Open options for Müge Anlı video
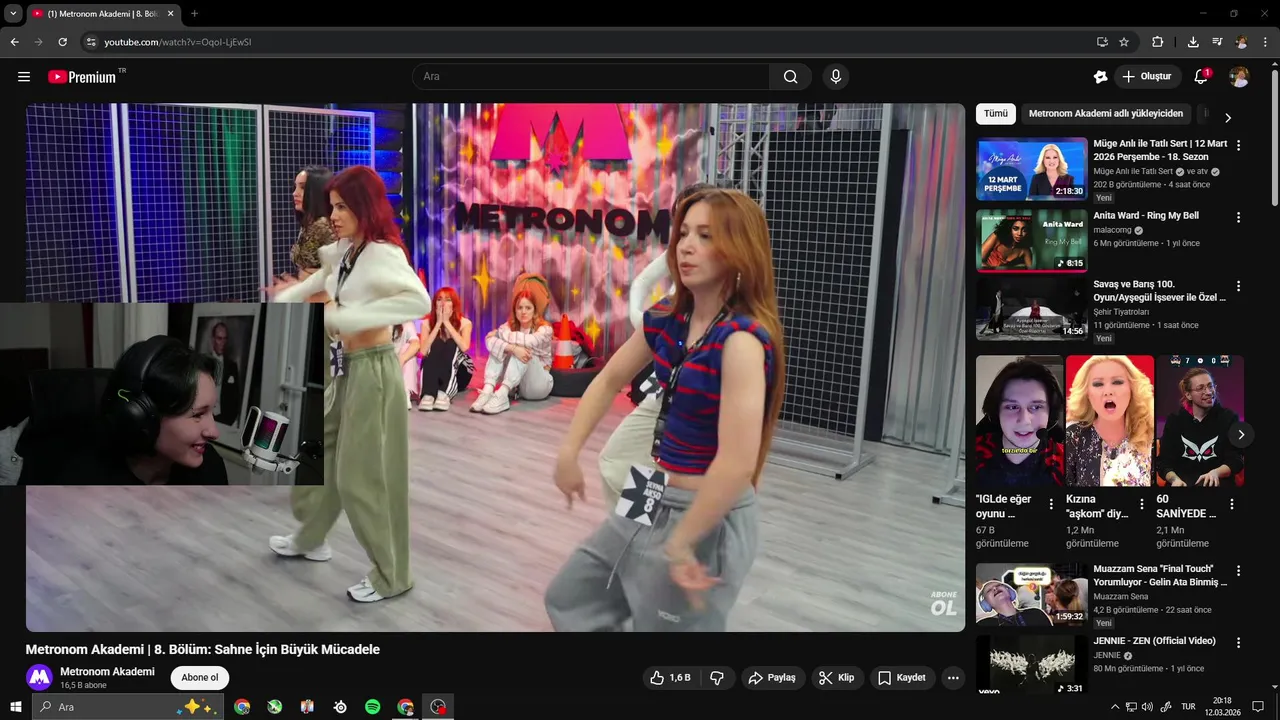Screen dimensions: 1280x720 1239,145
